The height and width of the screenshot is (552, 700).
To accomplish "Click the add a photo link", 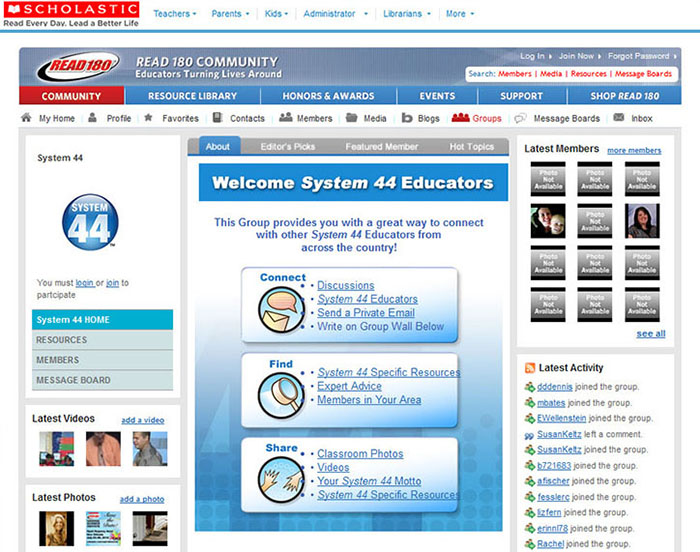I will 142,499.
